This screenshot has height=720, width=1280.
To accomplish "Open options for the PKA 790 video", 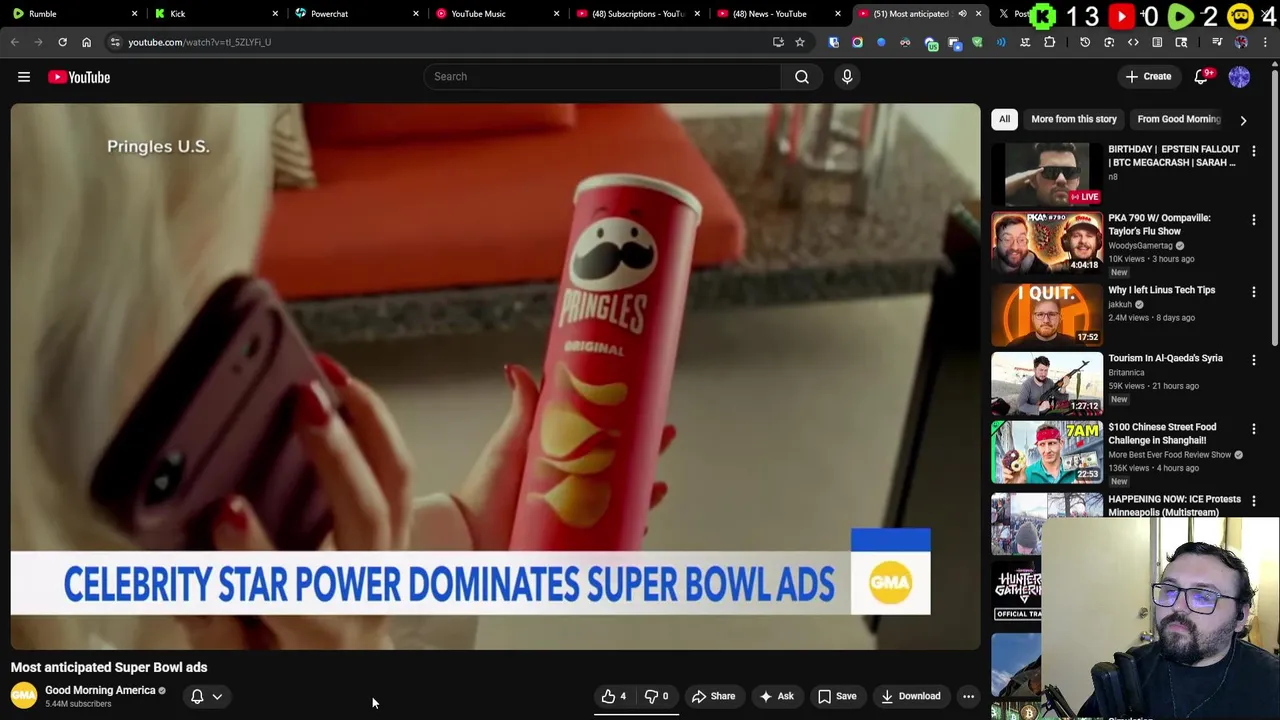I will point(1254,220).
